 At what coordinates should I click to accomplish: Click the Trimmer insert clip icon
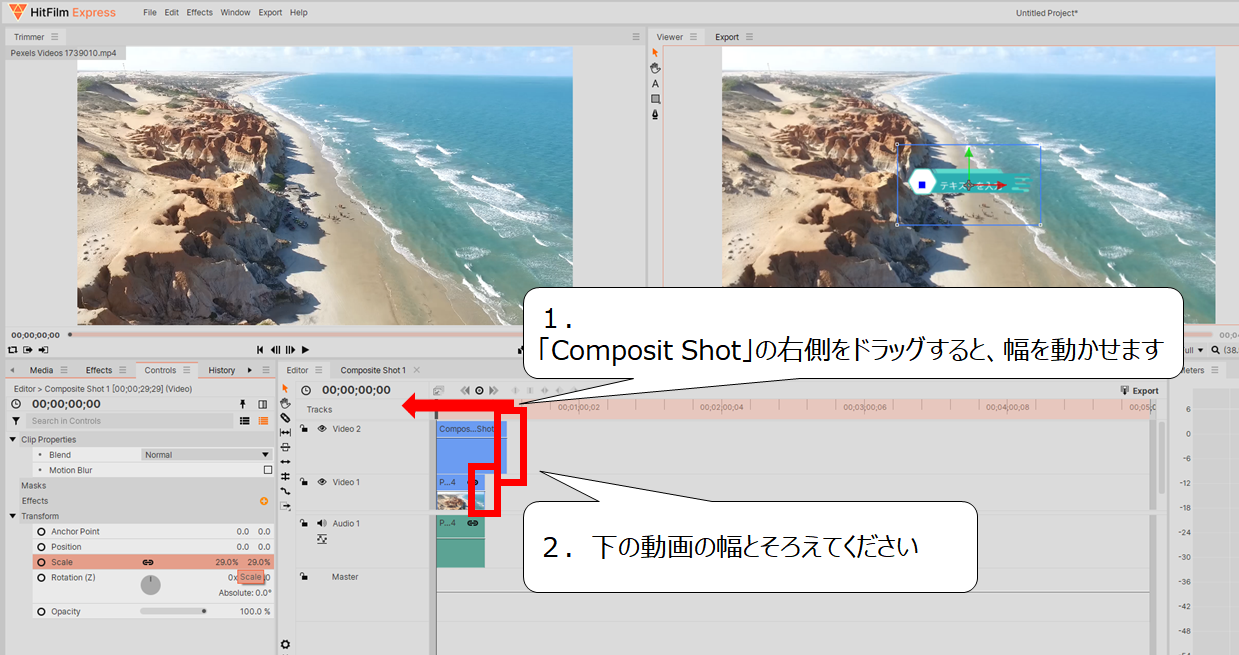click(28, 350)
